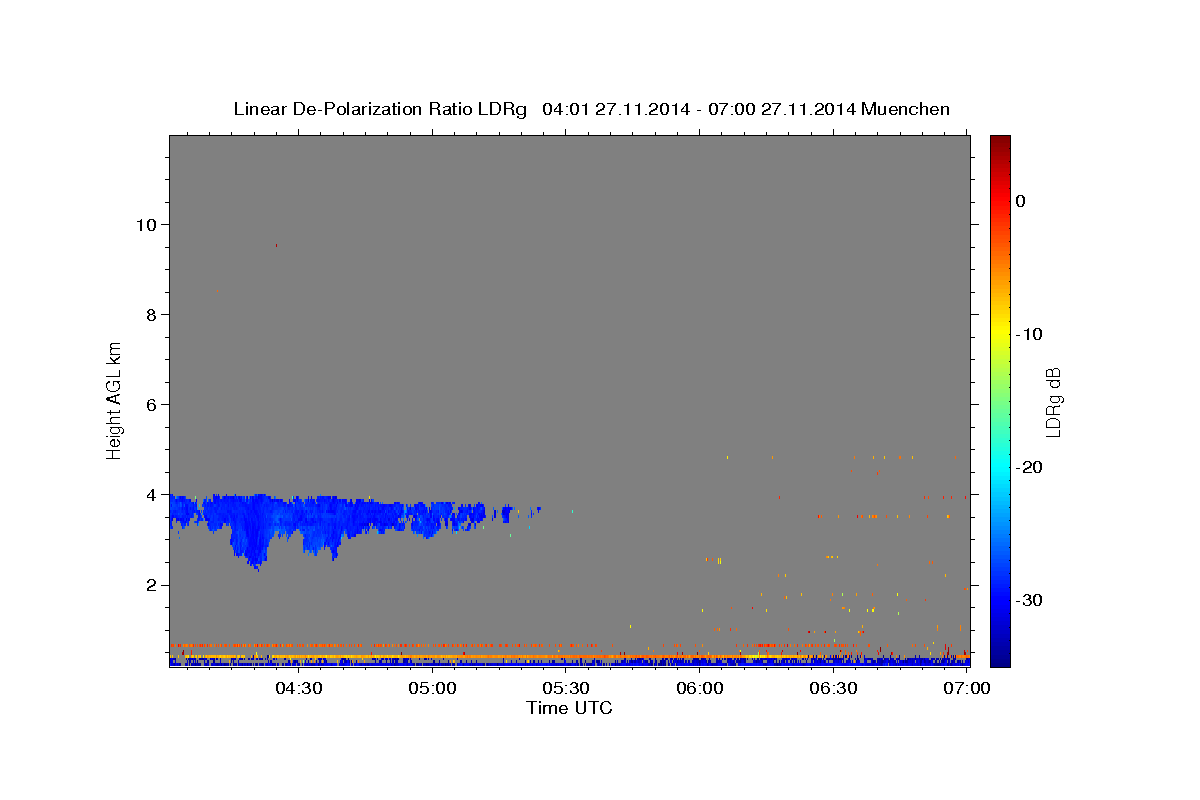Click the colorbar value -20 label
Image resolution: width=1200 pixels, height=800 pixels.
pos(1029,467)
